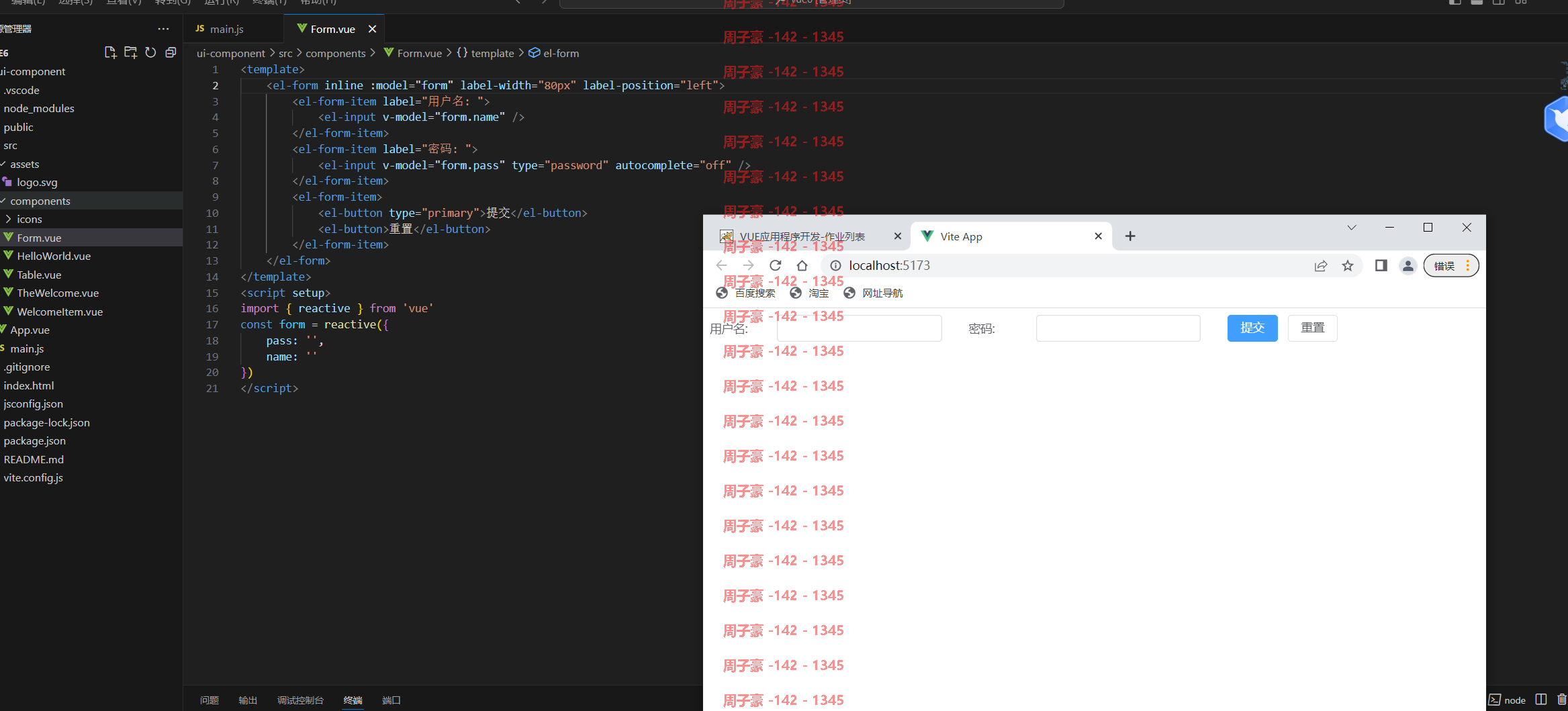The height and width of the screenshot is (711, 1568).
Task: Click the New Folder icon in explorer
Action: pyautogui.click(x=130, y=52)
